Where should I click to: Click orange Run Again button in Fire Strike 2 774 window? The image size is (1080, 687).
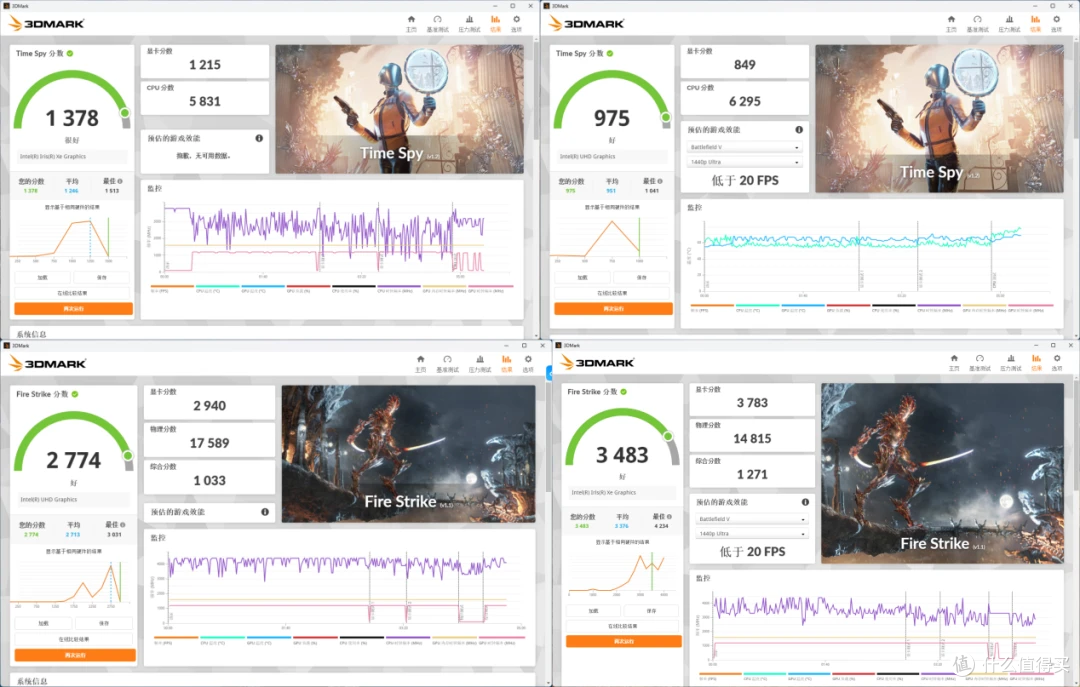tap(74, 655)
